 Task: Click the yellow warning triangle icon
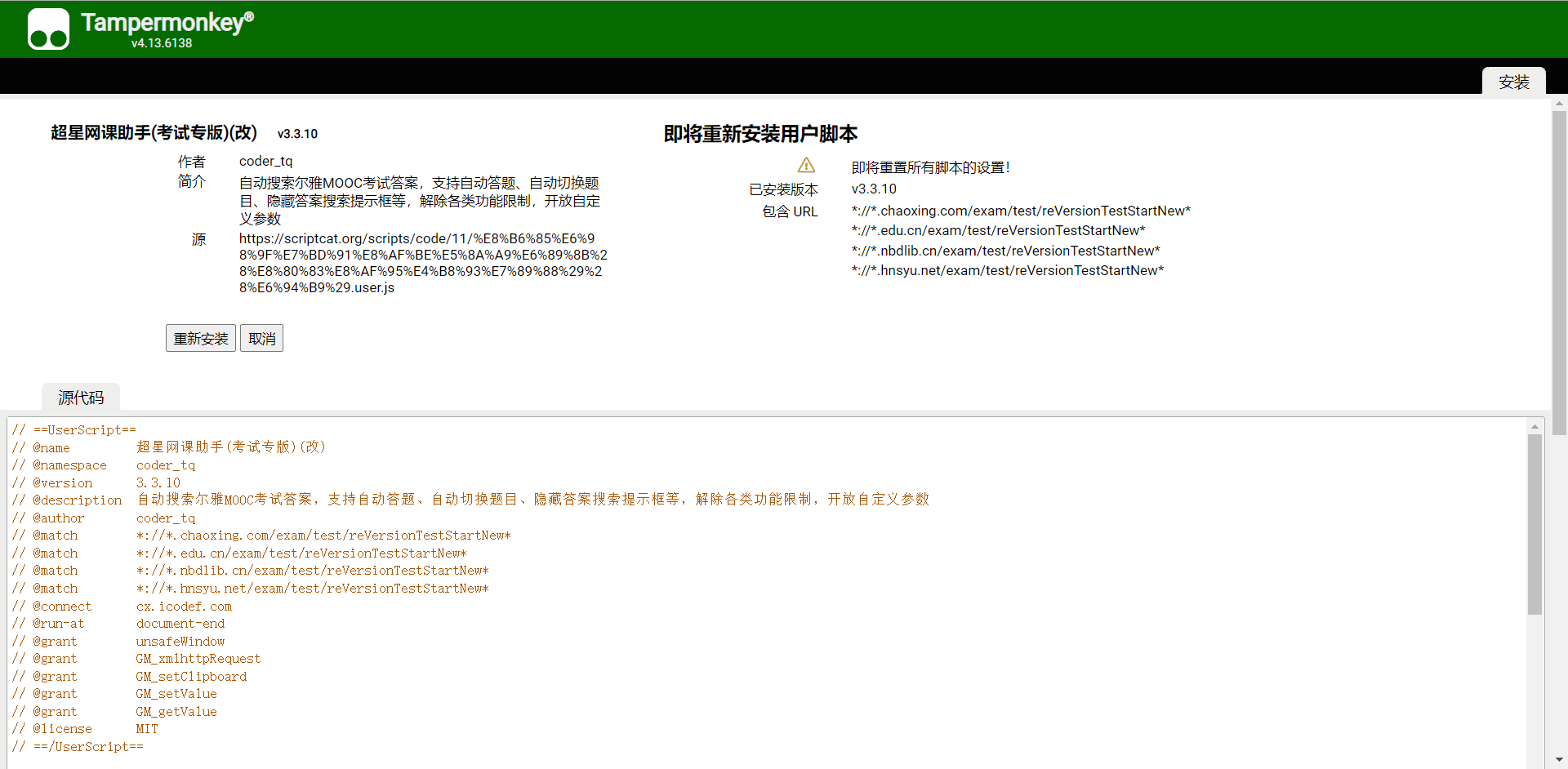[806, 166]
